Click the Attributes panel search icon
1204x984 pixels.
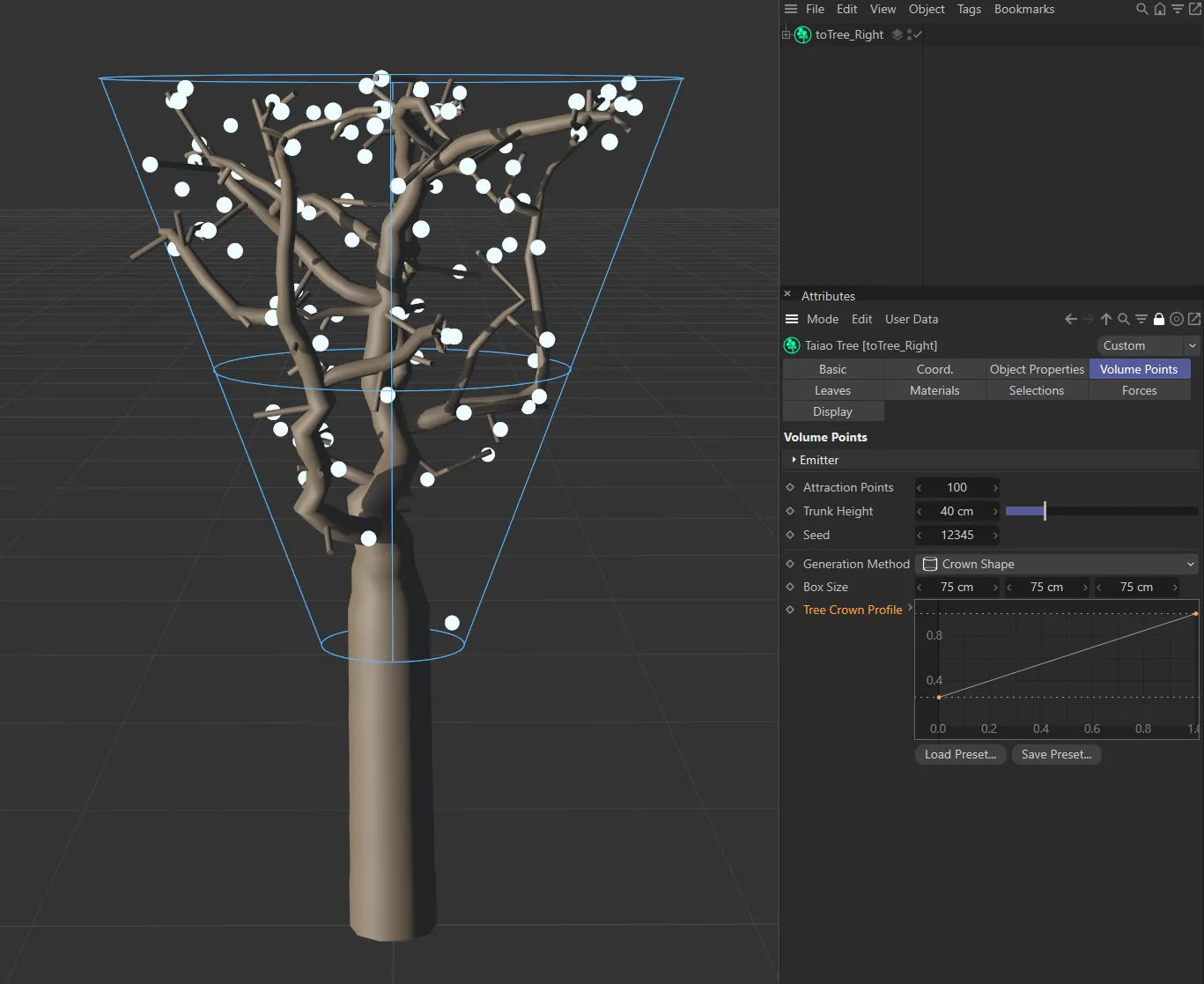click(1124, 319)
